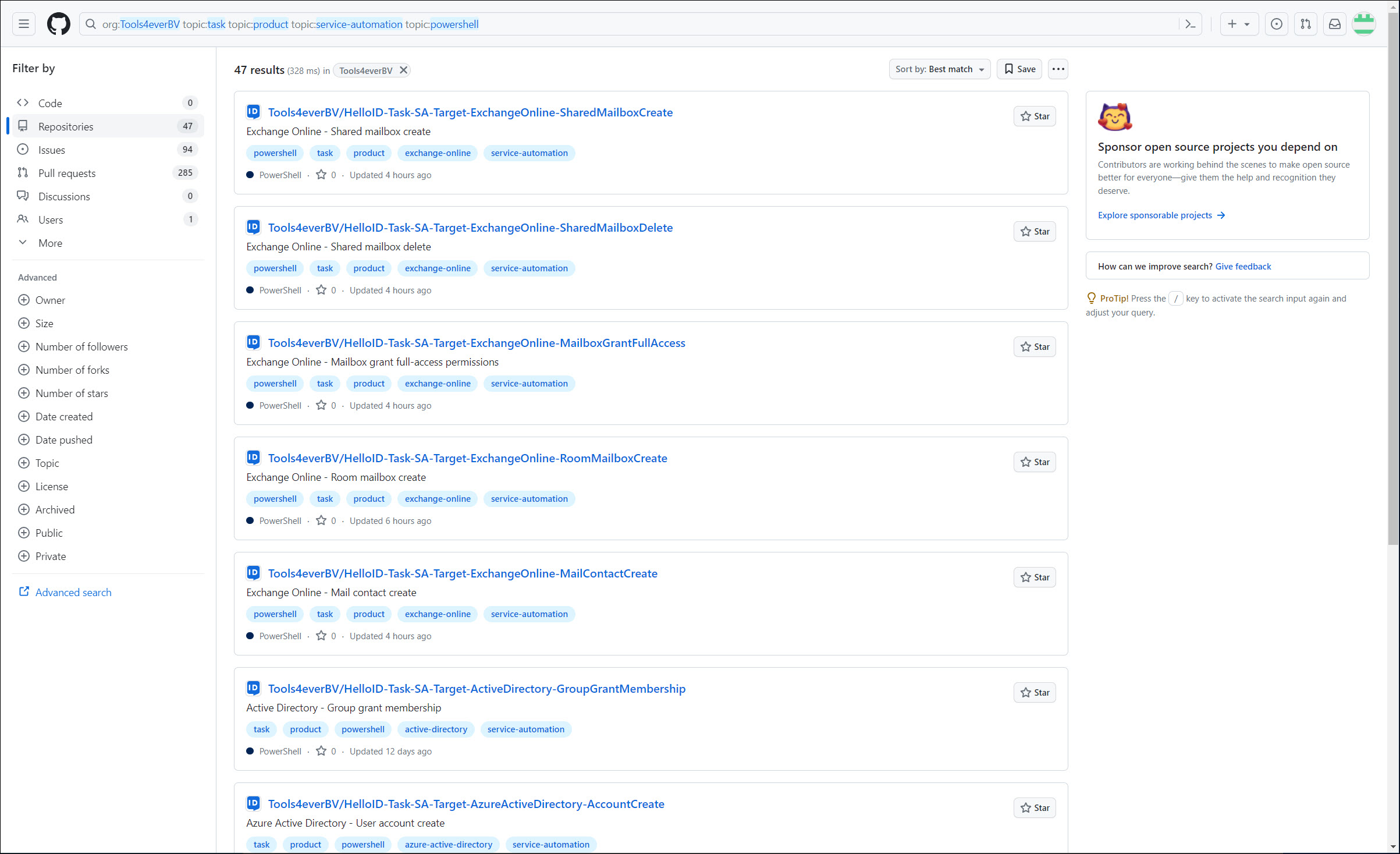Image resolution: width=1400 pixels, height=854 pixels.
Task: Star the AzureActiveDirectory-AccountCreate repository
Action: [1035, 807]
